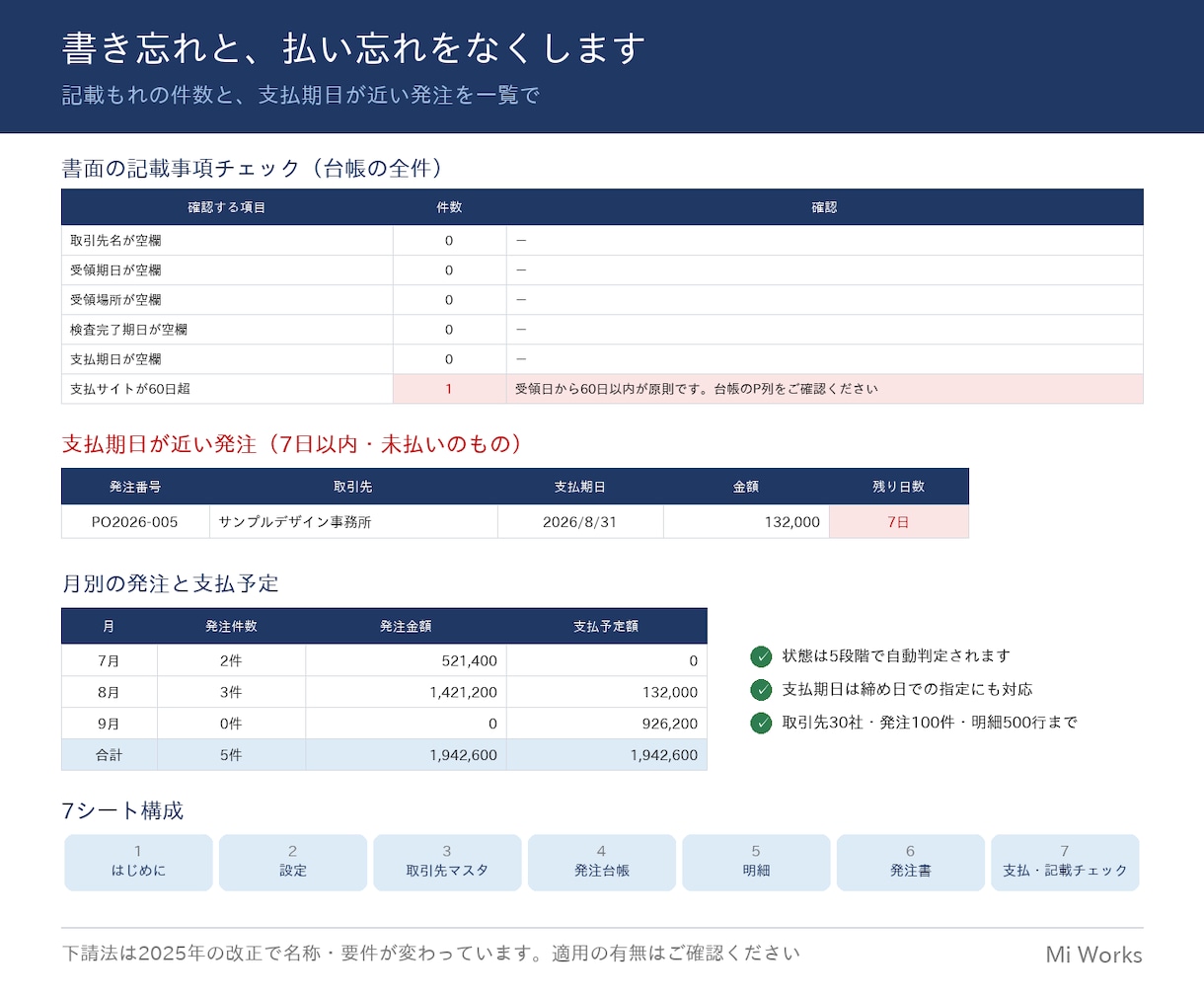Click the 2件 order count for 7月
Screen dimensions: 1204x995
[231, 661]
